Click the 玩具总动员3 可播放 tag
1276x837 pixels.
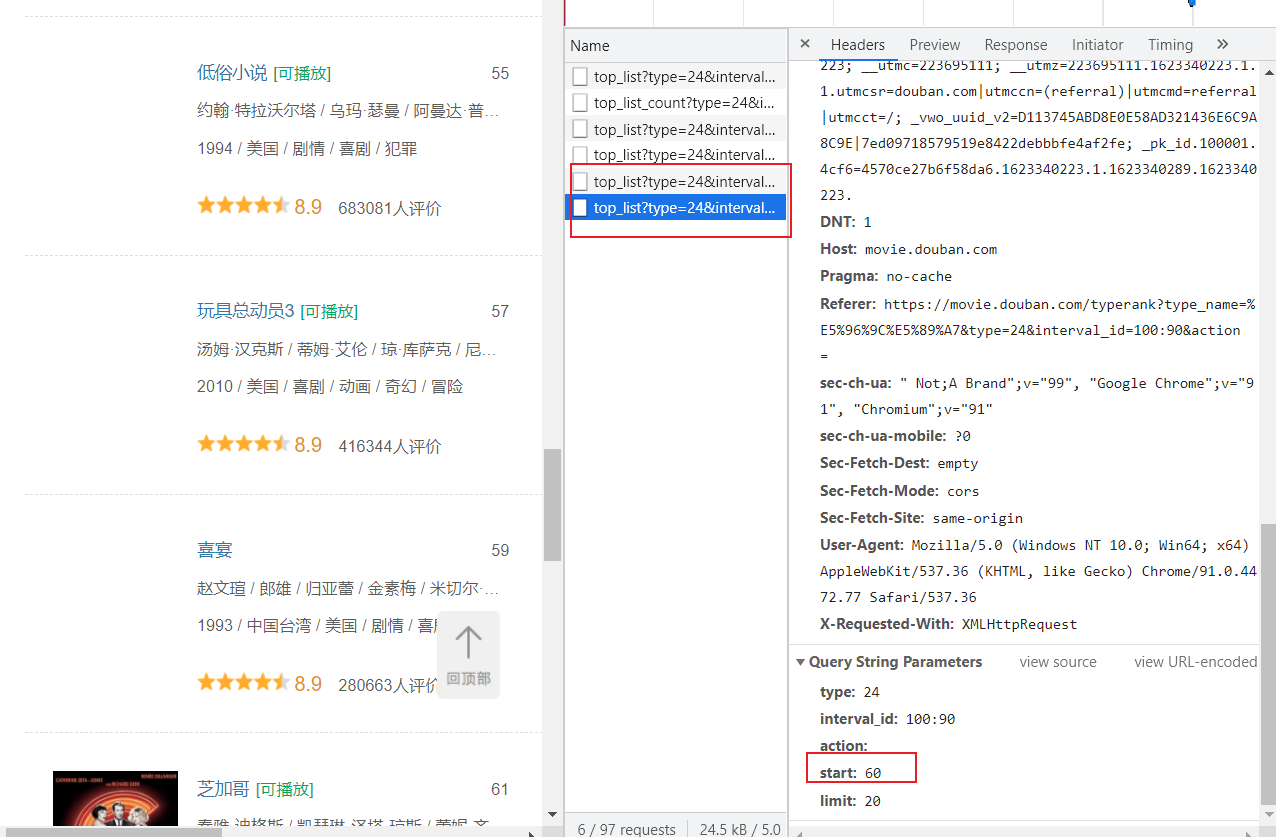(329, 312)
